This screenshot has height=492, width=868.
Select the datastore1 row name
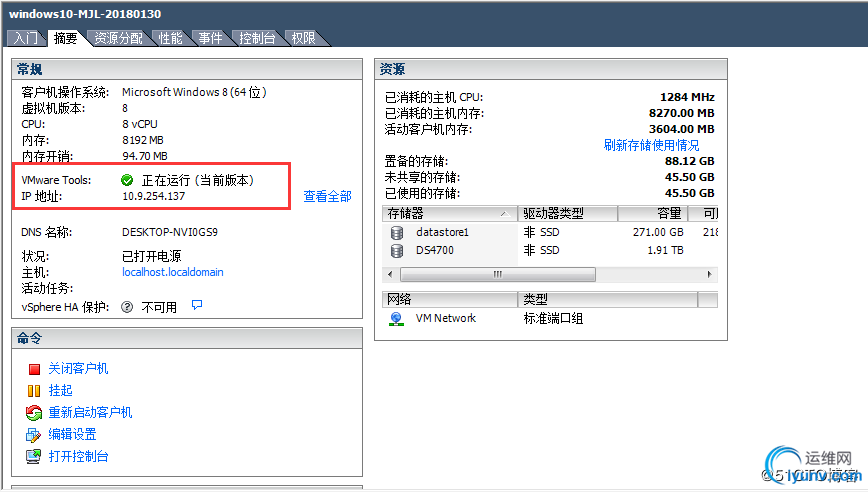coord(442,232)
